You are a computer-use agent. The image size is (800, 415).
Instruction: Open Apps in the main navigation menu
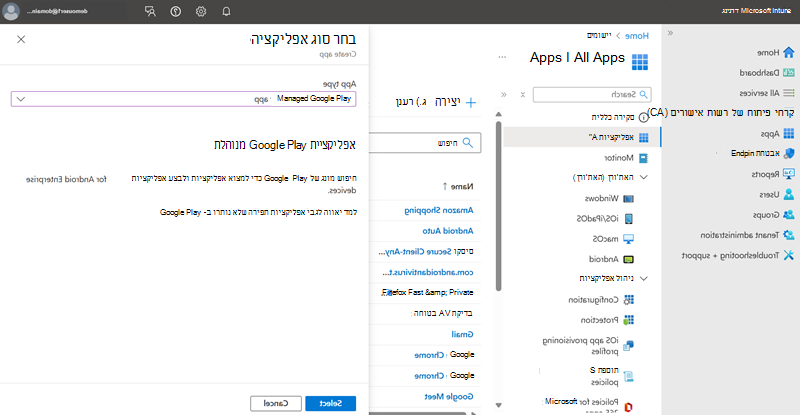click(777, 134)
